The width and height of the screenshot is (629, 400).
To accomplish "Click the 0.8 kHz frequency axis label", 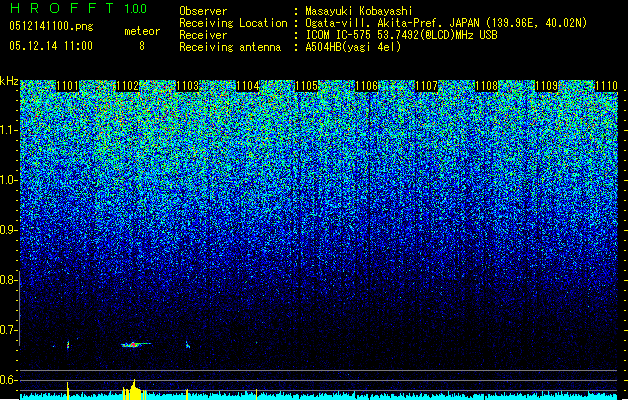I will pyautogui.click(x=8, y=280).
